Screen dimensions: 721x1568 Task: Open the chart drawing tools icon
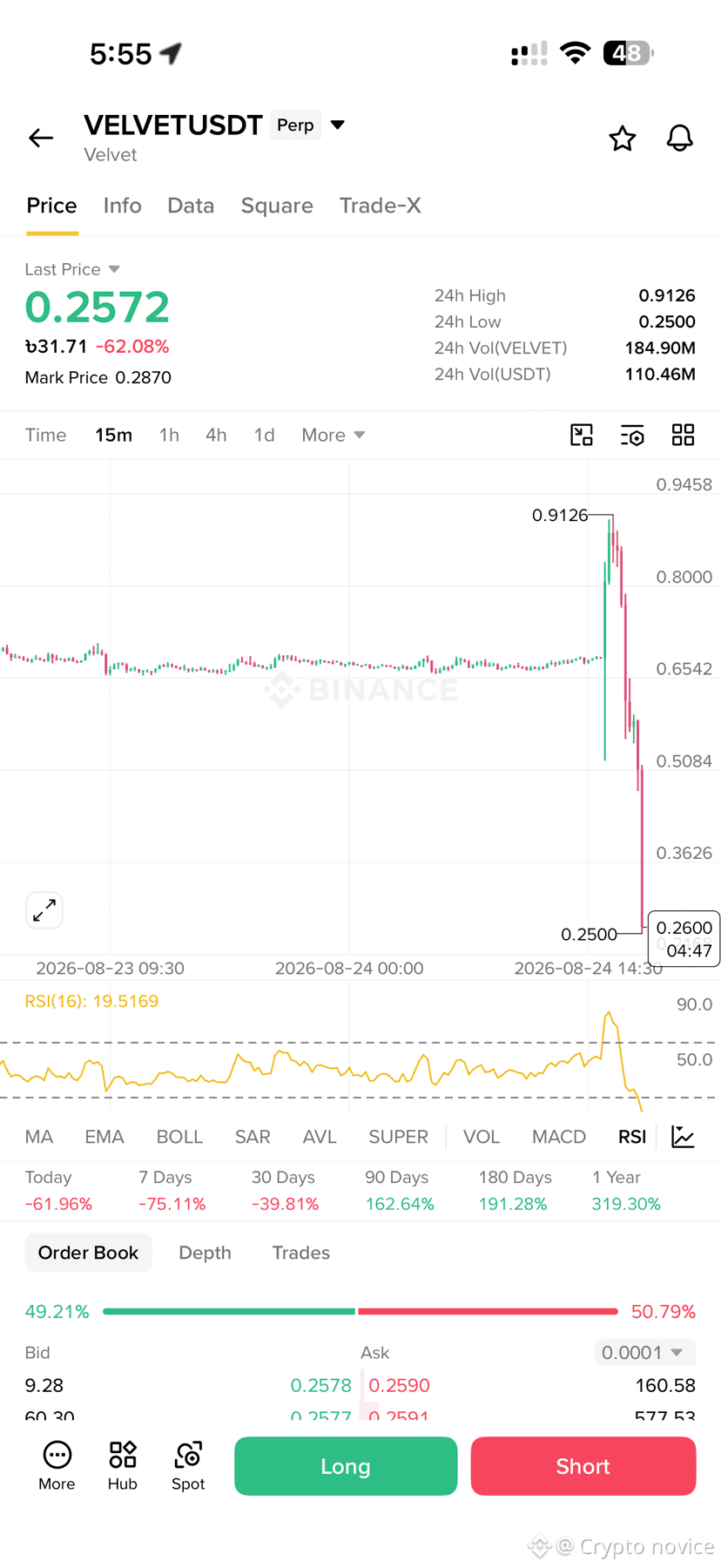coord(582,435)
